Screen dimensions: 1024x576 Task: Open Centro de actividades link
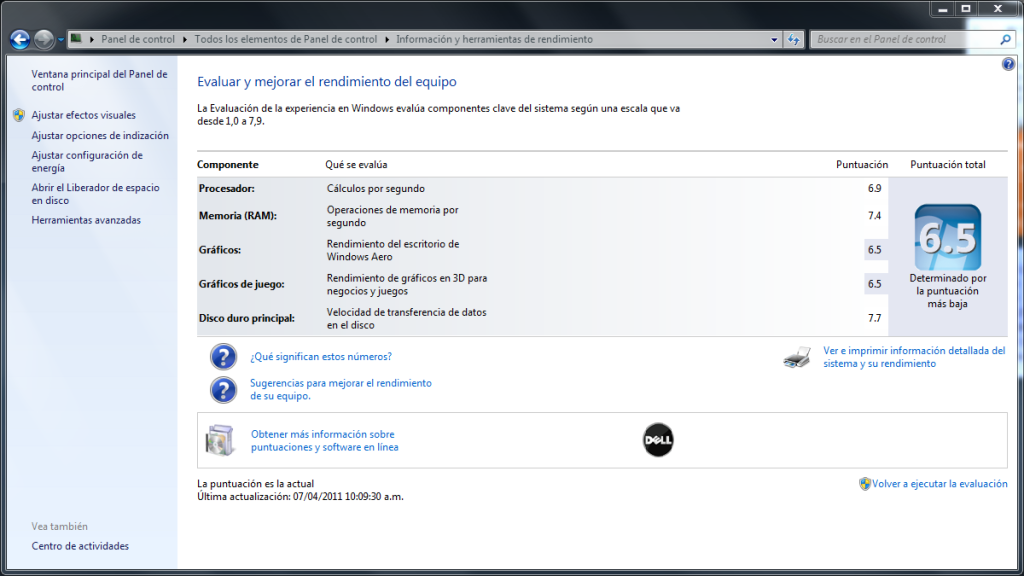click(80, 546)
